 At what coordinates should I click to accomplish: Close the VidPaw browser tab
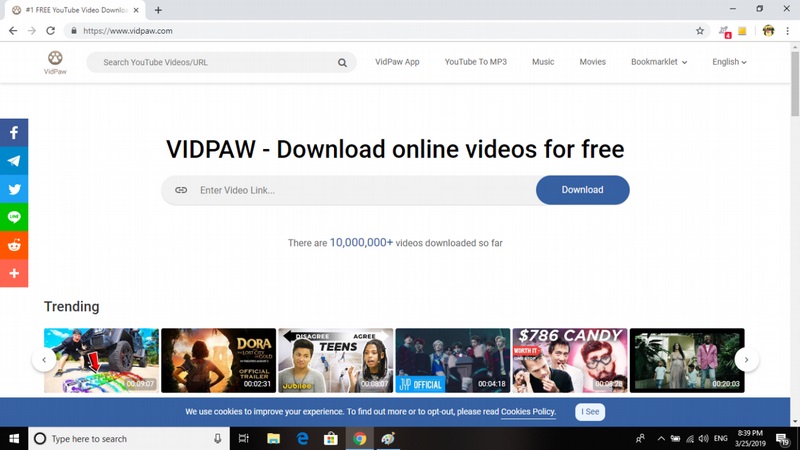click(x=136, y=10)
